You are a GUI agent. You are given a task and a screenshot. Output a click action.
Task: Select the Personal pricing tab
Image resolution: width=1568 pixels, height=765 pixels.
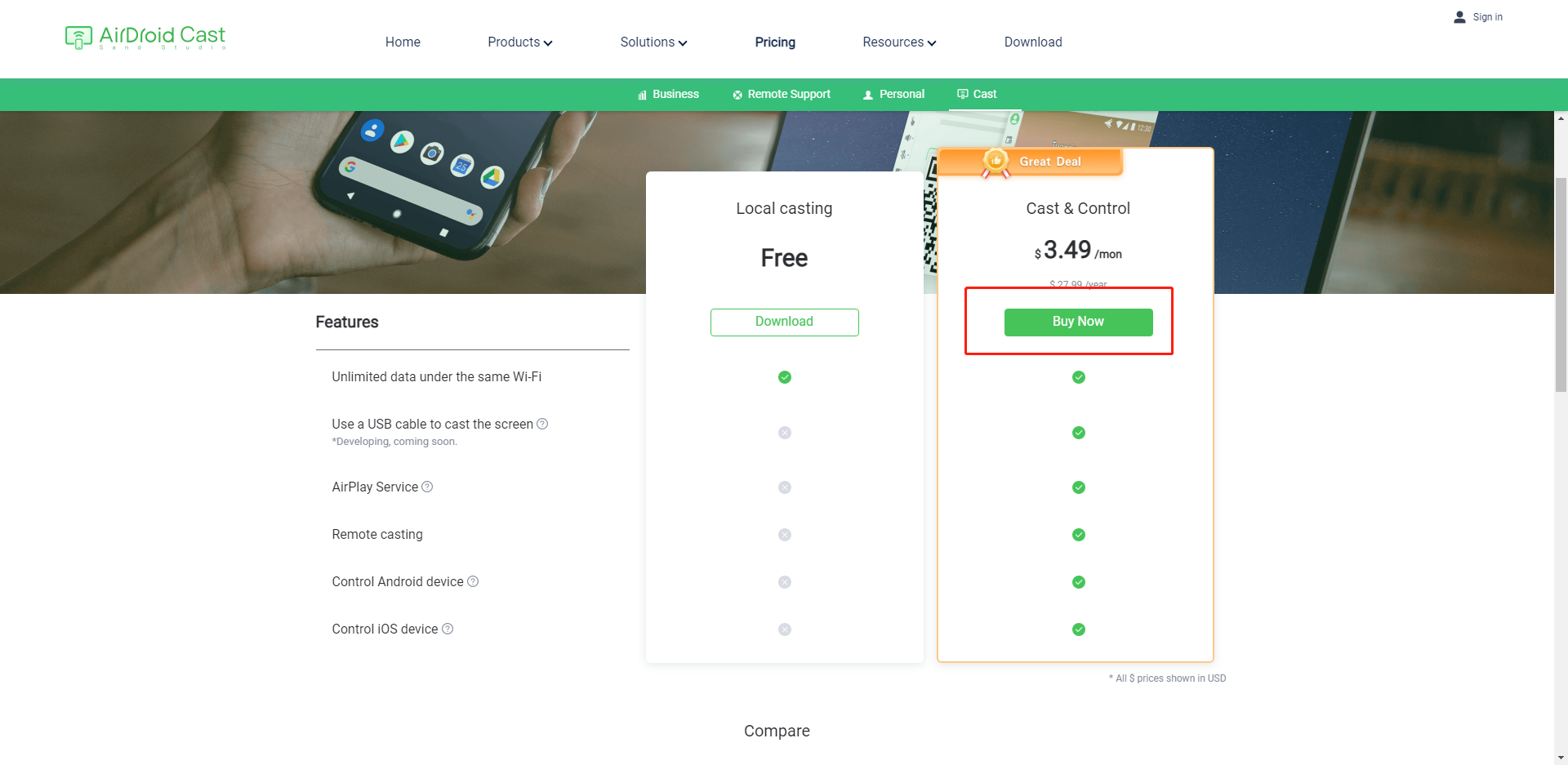pyautogui.click(x=894, y=95)
